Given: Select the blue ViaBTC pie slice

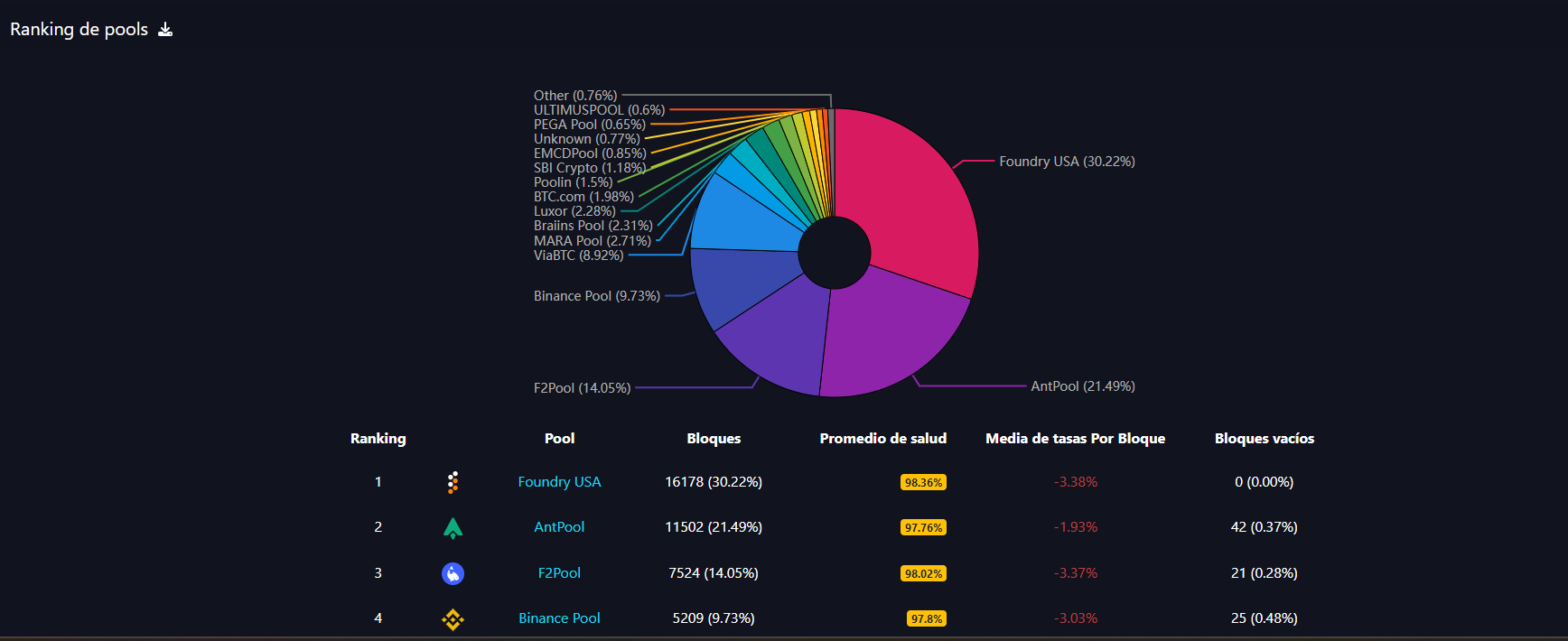Looking at the screenshot, I should (741, 217).
